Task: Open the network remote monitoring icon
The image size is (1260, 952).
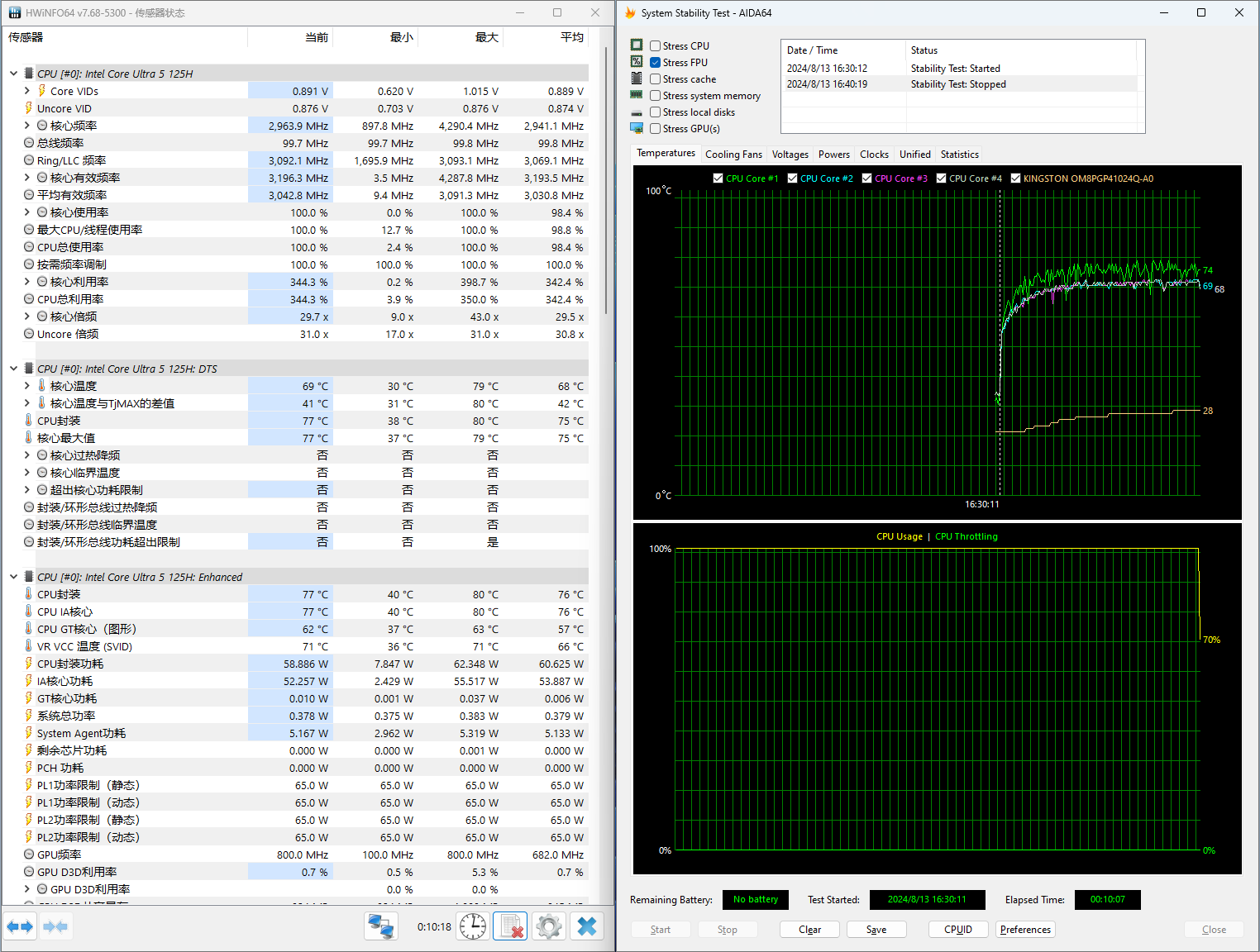Action: 381,926
